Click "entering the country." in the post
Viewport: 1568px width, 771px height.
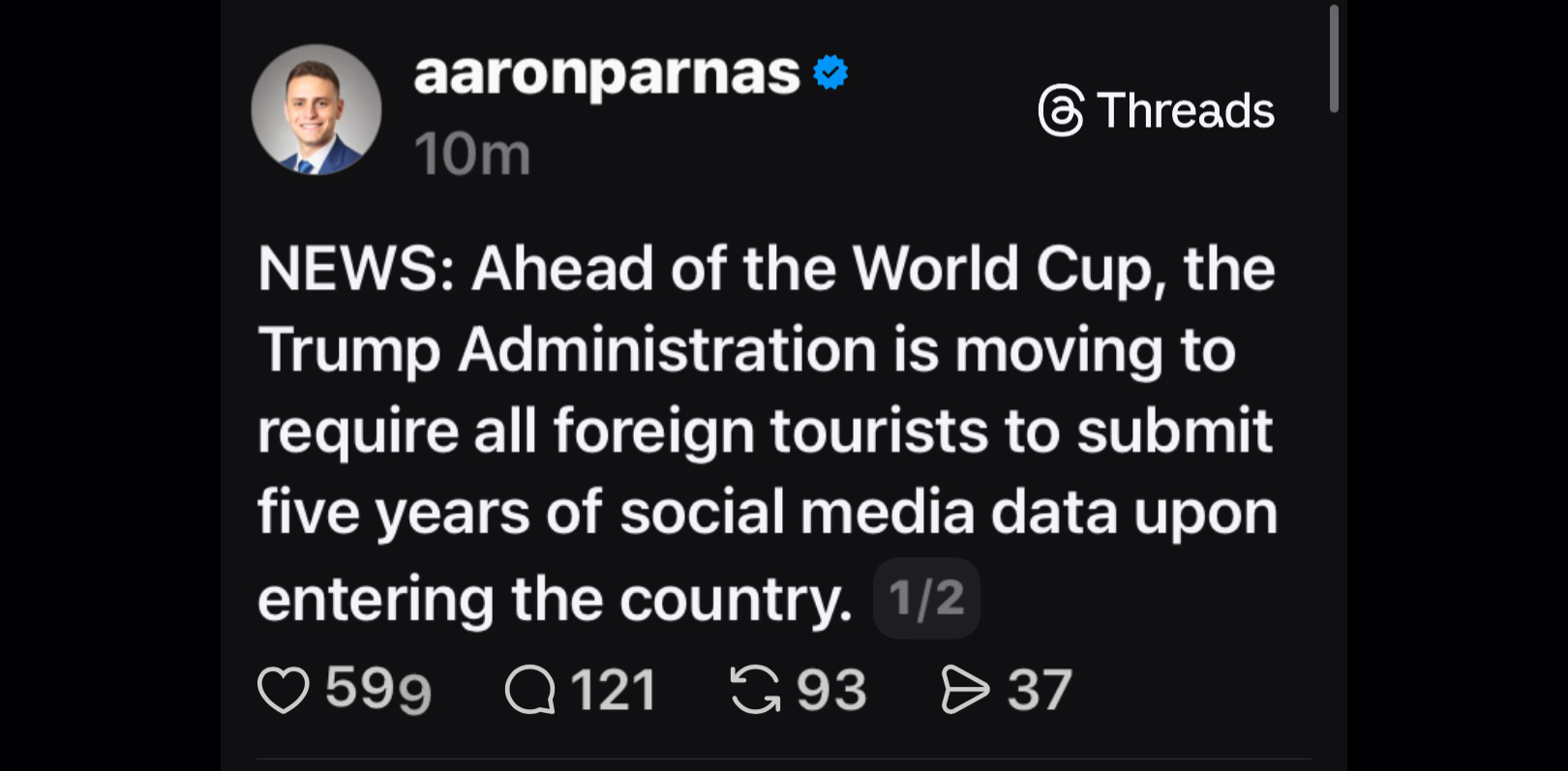click(x=555, y=599)
